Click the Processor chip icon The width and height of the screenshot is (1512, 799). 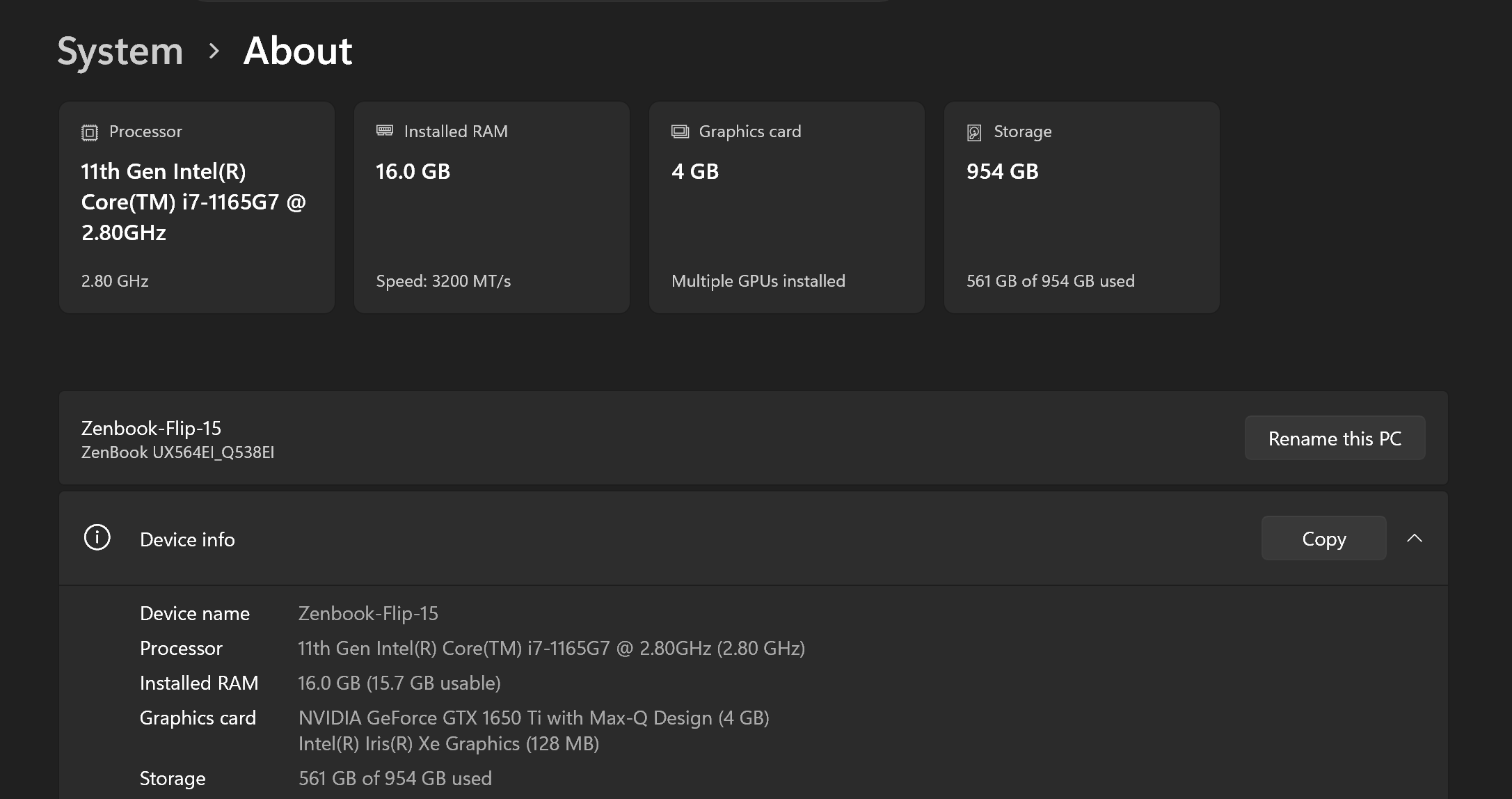coord(90,132)
